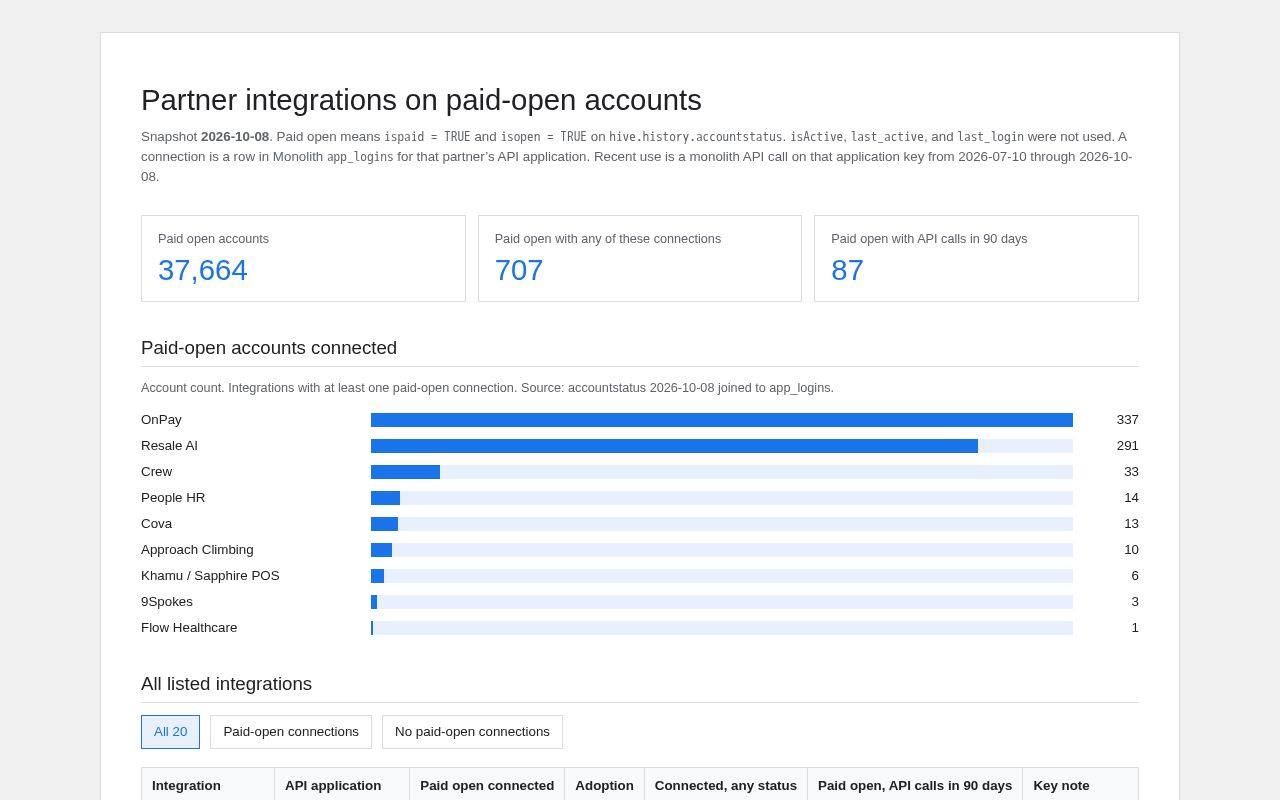The image size is (1280, 800).
Task: Click the 707 connections count value
Action: click(519, 270)
